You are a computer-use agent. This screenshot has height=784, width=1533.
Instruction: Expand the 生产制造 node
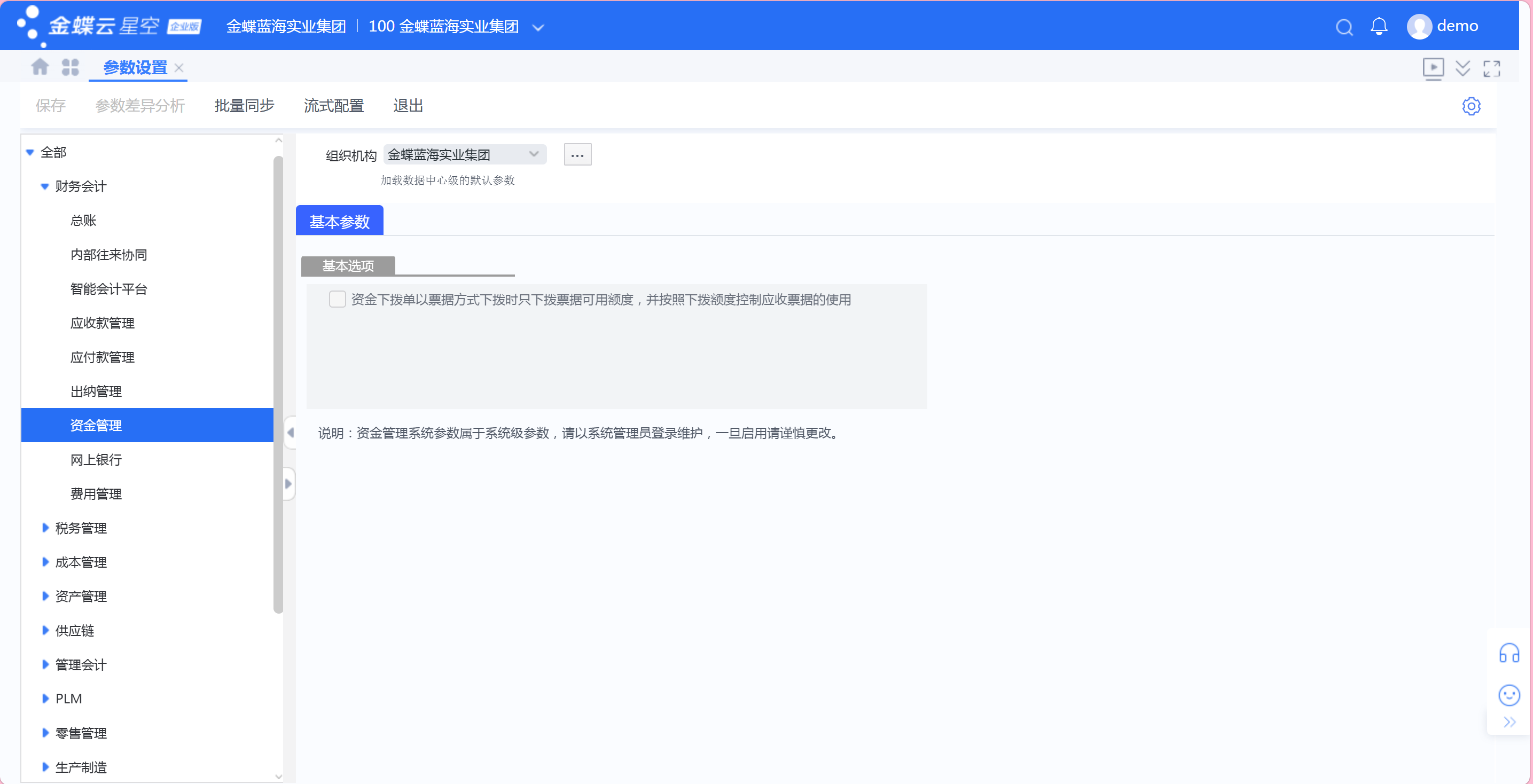point(45,767)
